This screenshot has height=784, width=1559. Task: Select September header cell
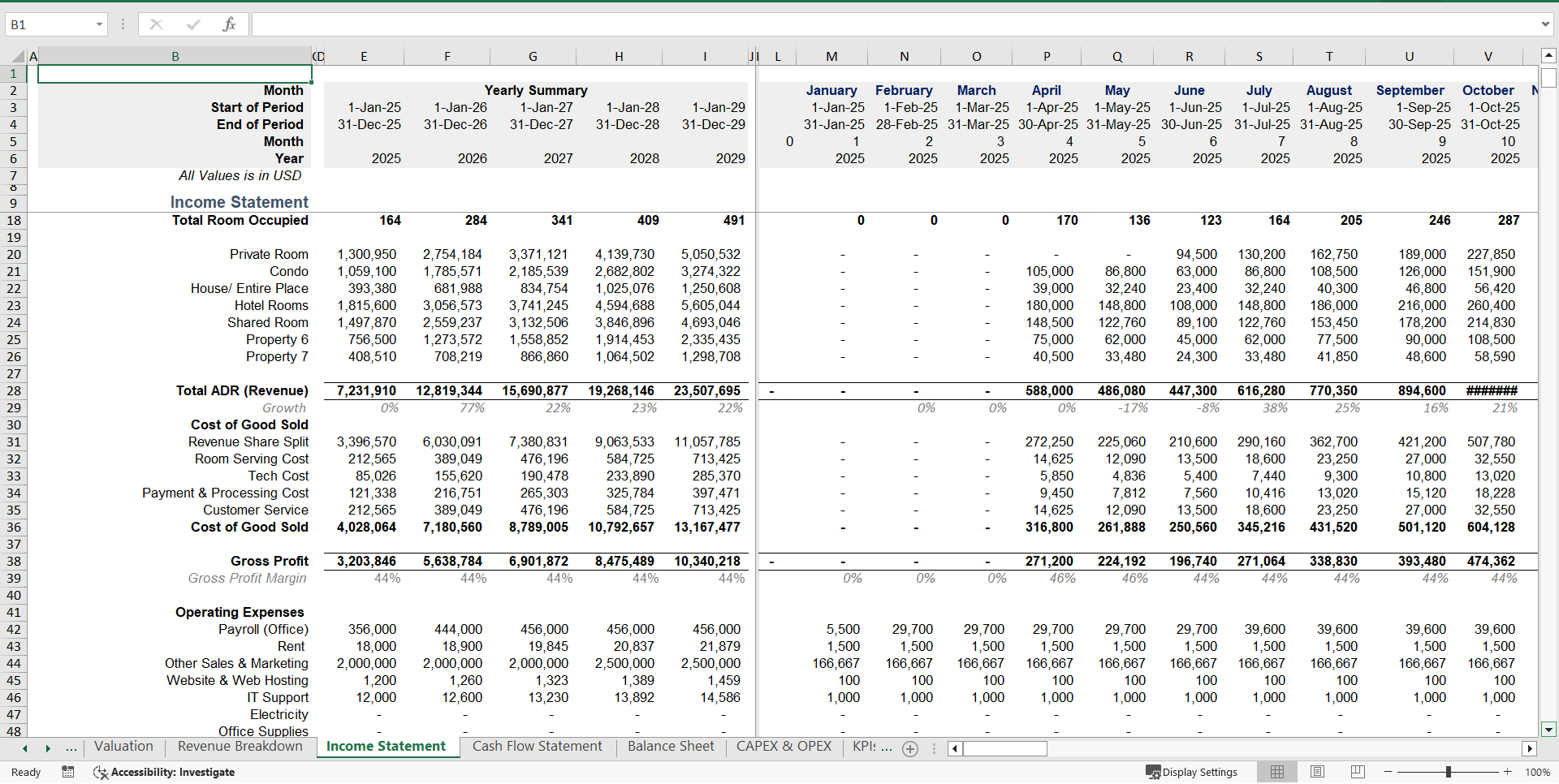[x=1410, y=90]
